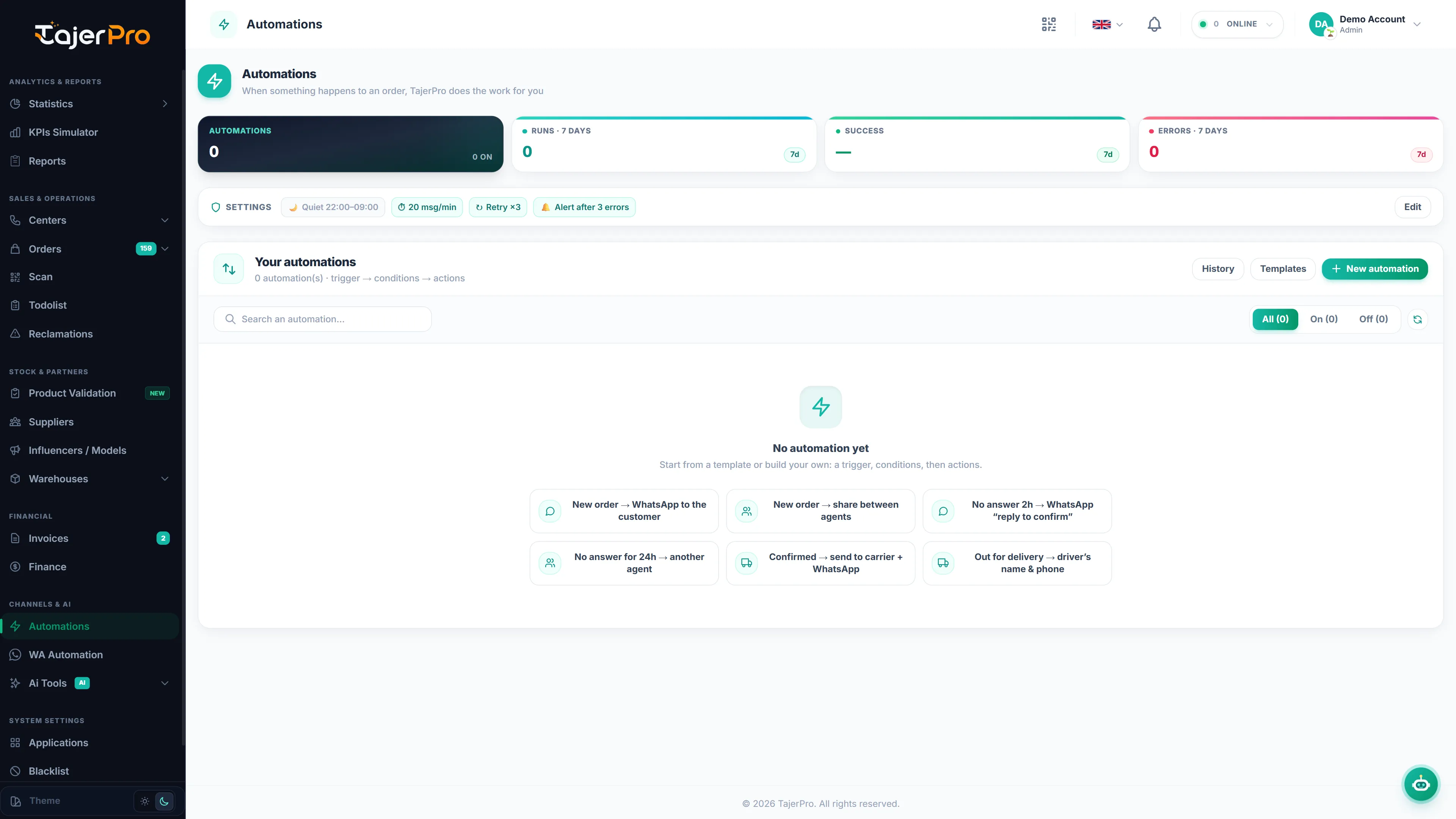Open the Scan page
1456x819 pixels.
click(x=89, y=277)
